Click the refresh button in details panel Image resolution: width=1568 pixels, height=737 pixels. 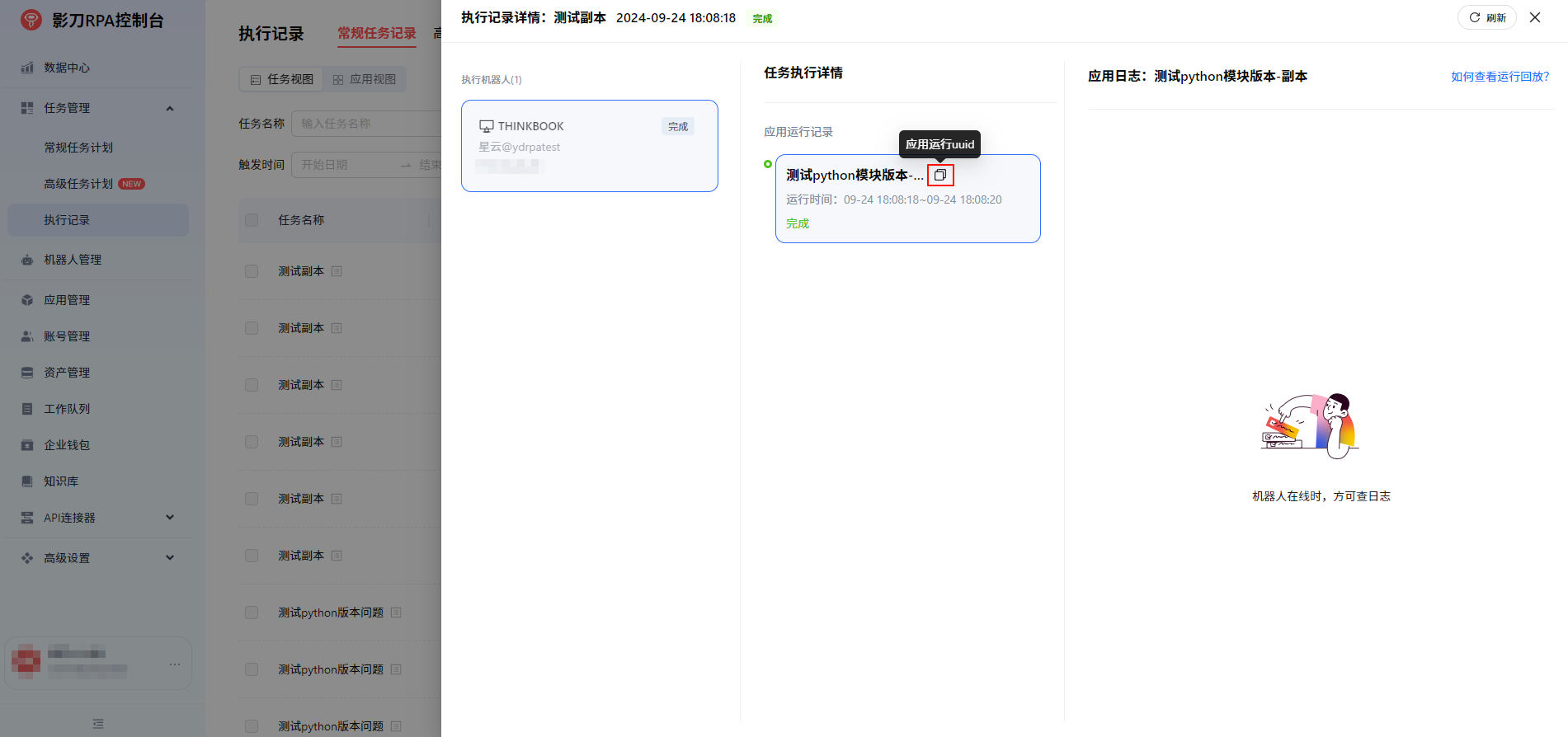[x=1486, y=17]
